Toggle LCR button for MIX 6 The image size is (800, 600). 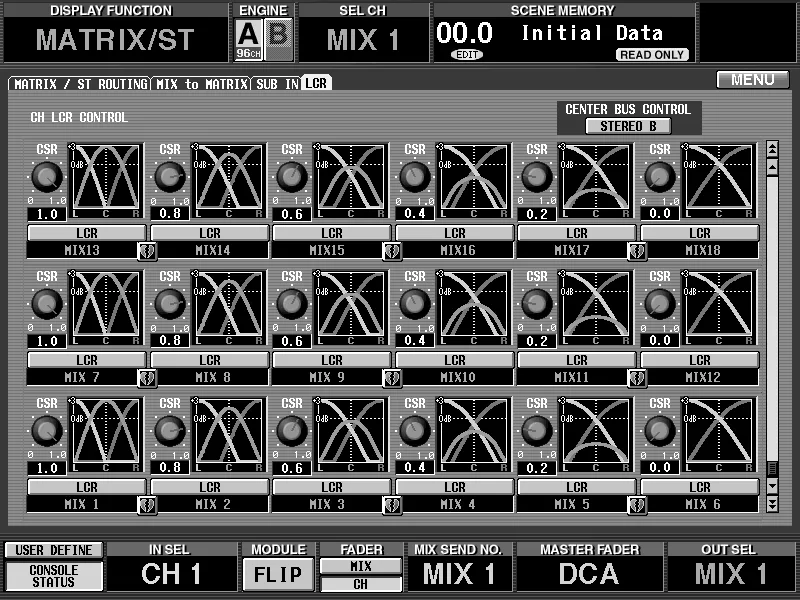tap(699, 487)
